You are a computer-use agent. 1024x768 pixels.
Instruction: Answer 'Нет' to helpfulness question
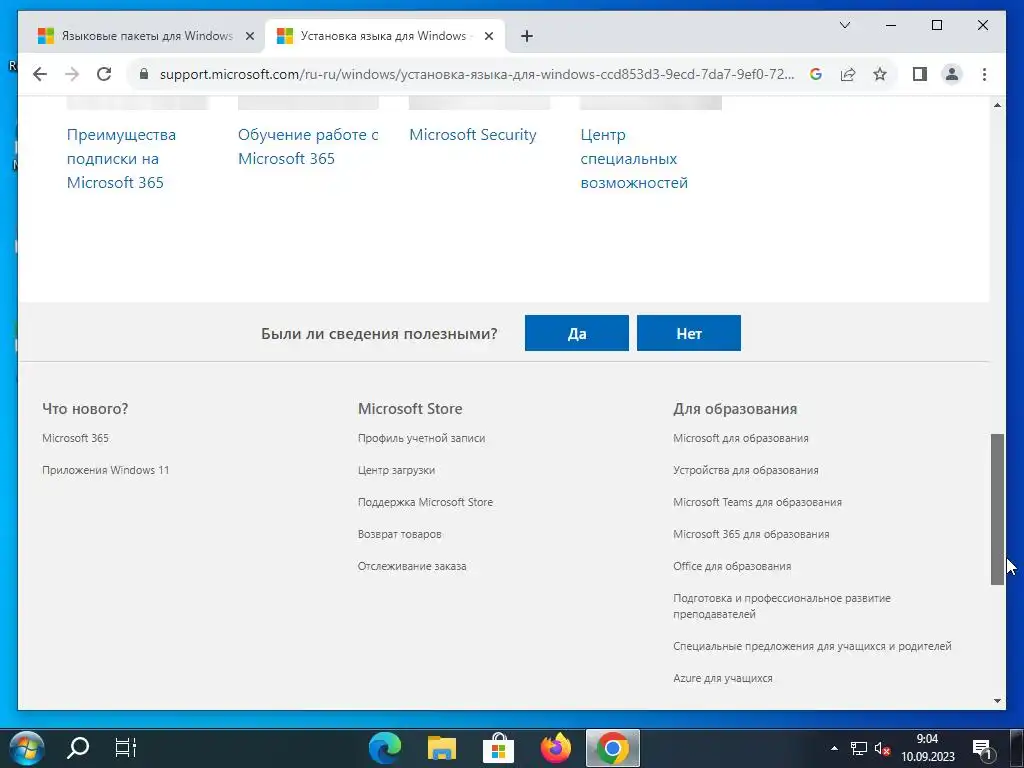[x=689, y=333]
